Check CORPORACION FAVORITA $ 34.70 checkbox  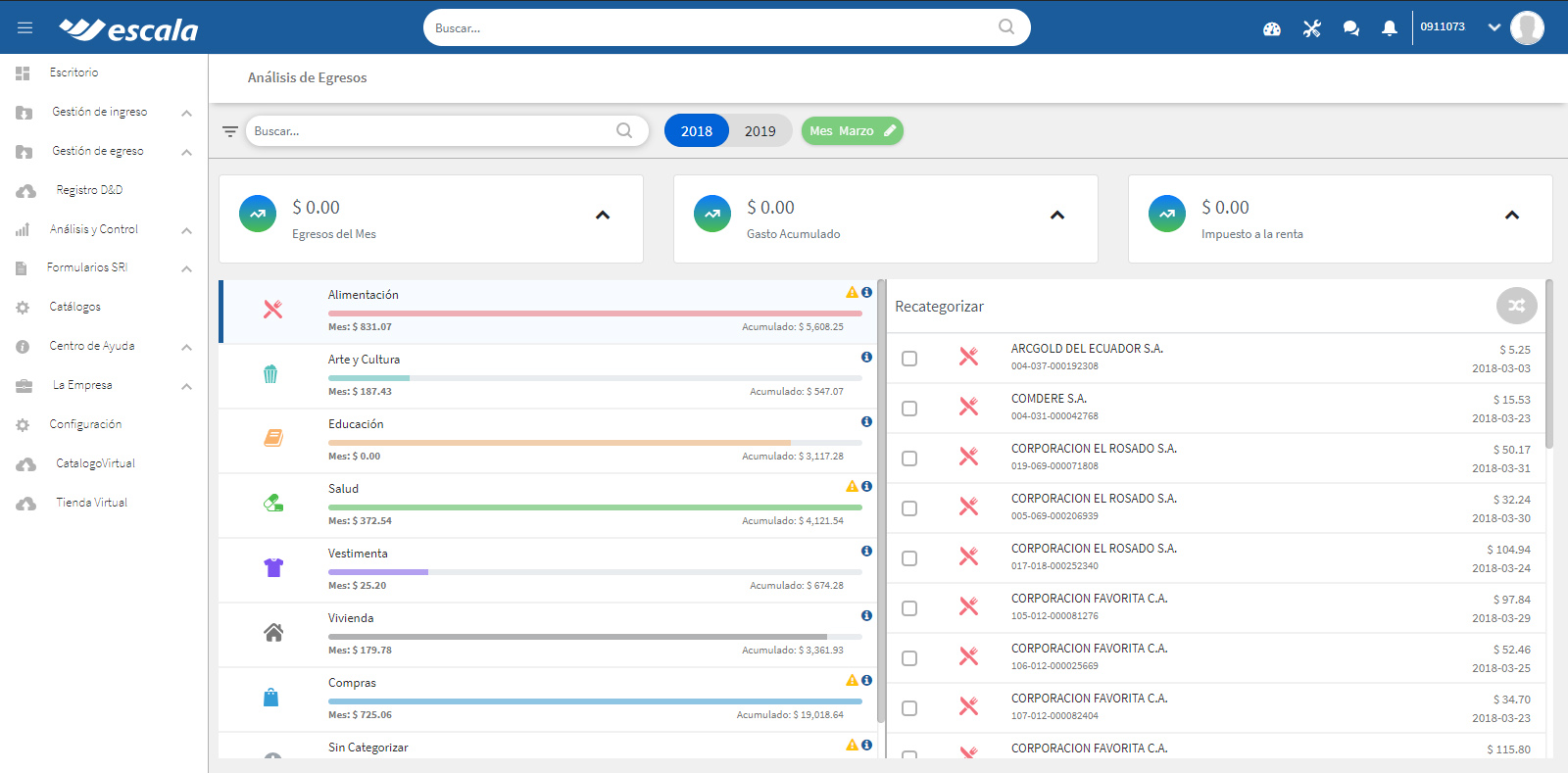[909, 708]
